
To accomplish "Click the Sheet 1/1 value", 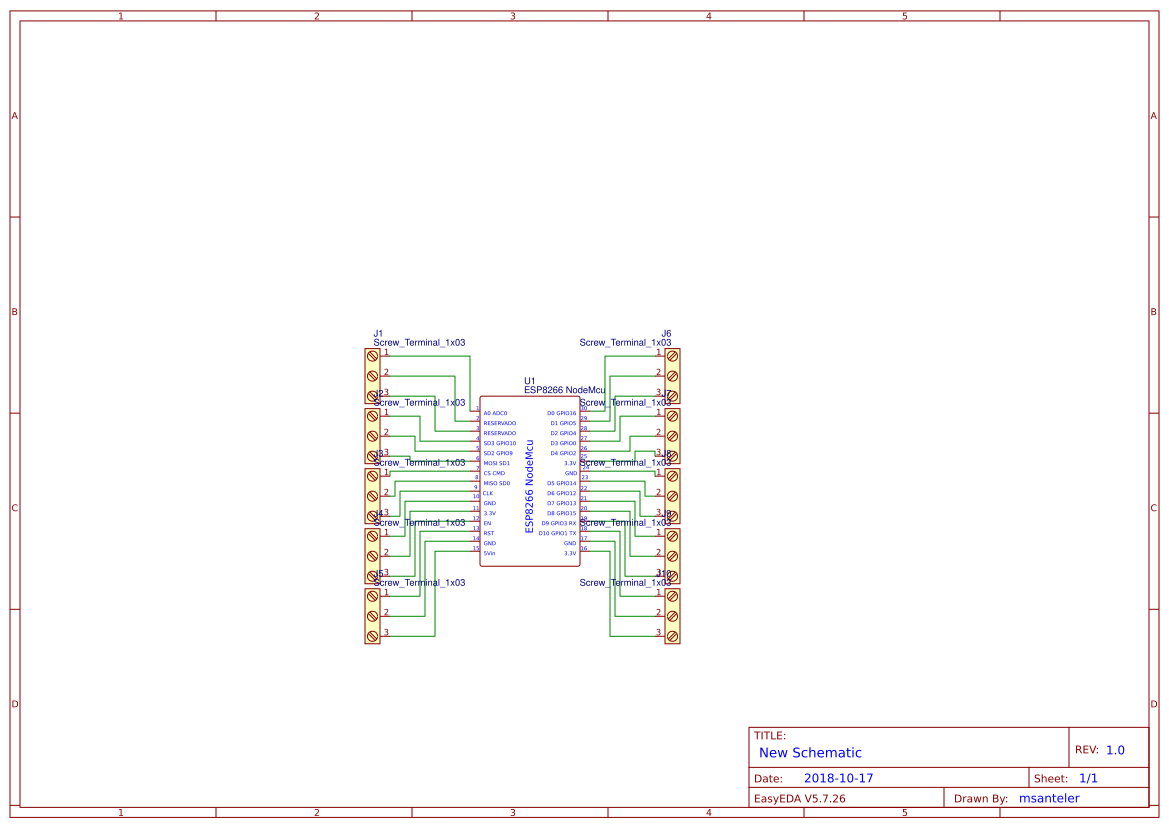I will click(x=1088, y=778).
